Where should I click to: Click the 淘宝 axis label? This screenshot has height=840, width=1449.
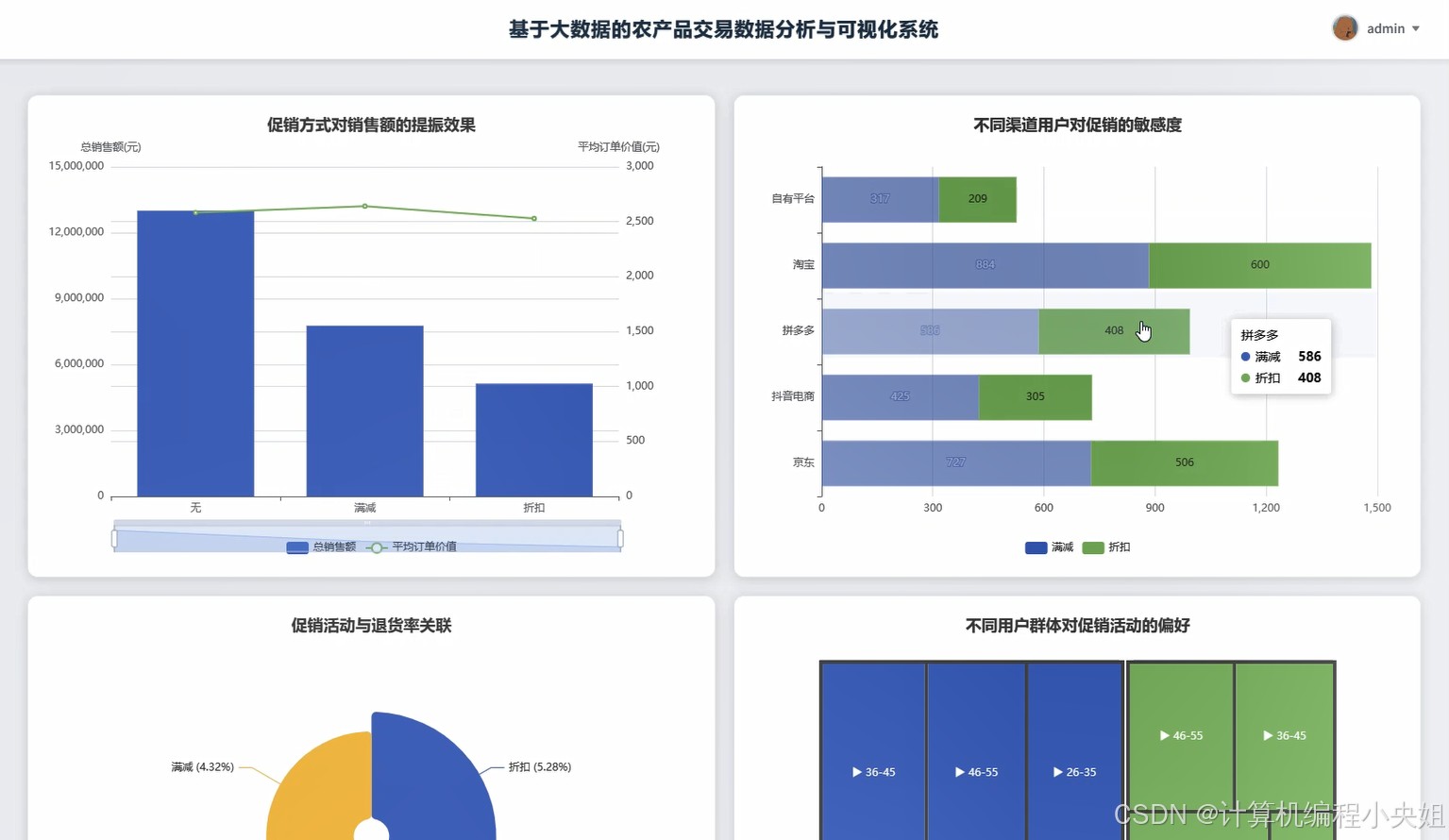[x=803, y=265]
